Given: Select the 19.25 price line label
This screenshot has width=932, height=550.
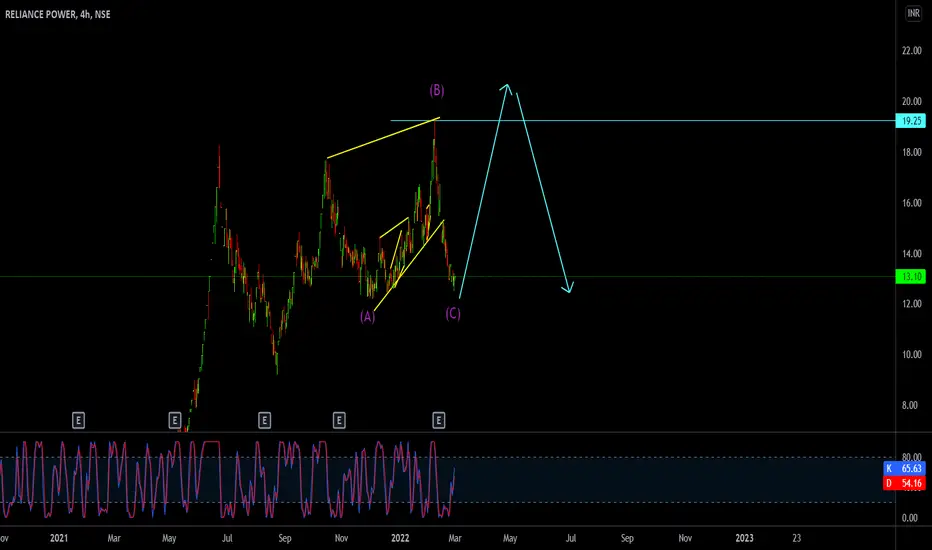Looking at the screenshot, I should click(911, 121).
